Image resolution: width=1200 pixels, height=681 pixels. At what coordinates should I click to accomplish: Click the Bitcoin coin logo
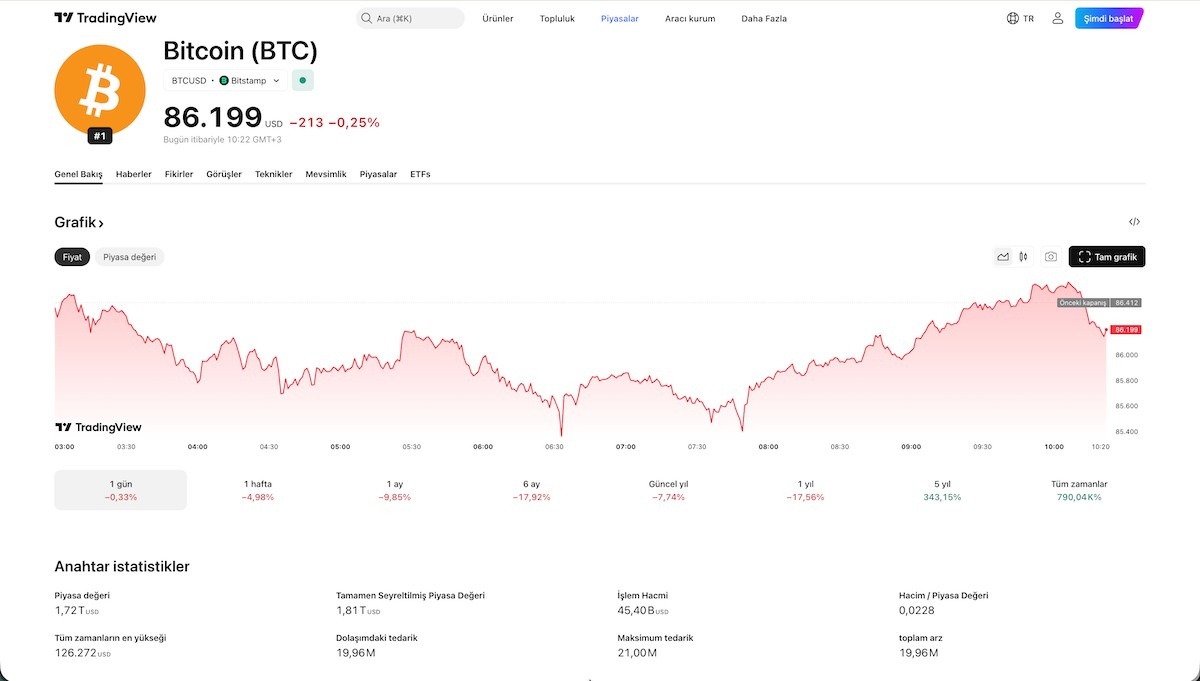[100, 89]
